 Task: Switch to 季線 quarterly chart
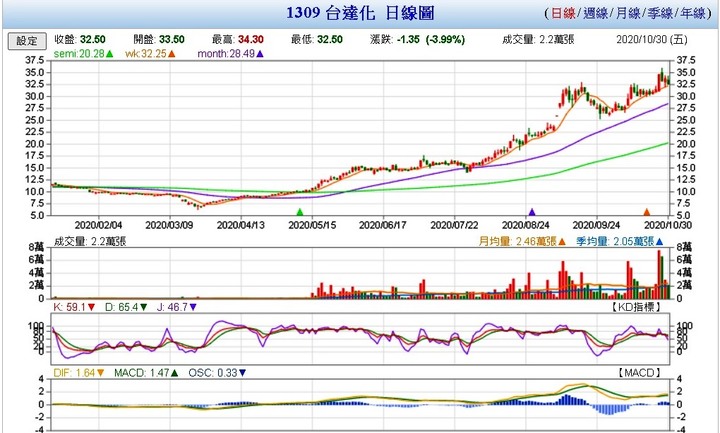660,13
